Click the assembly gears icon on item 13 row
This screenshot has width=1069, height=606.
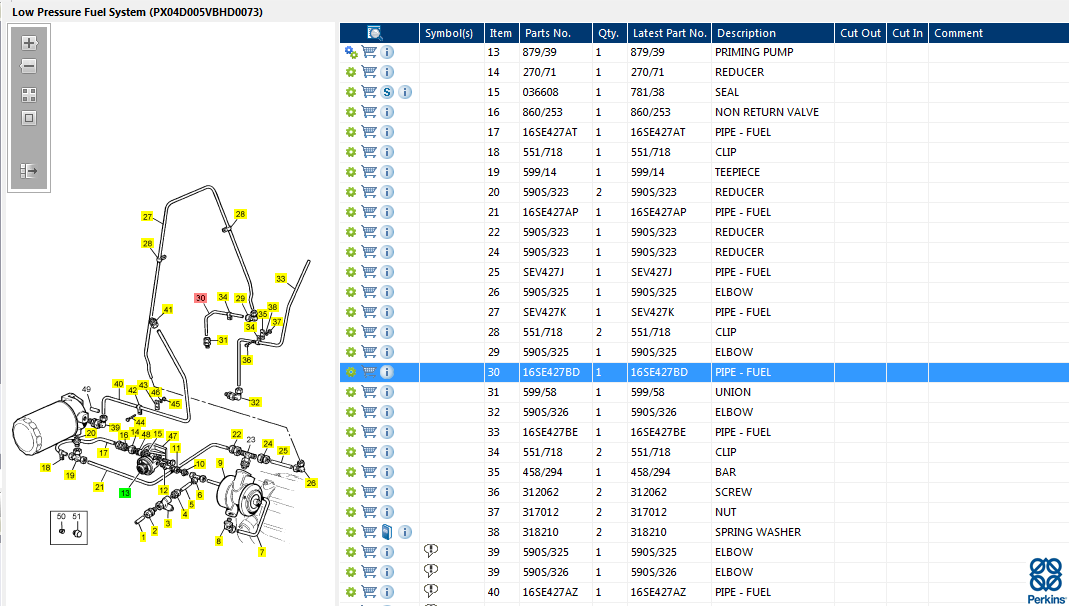[x=351, y=52]
